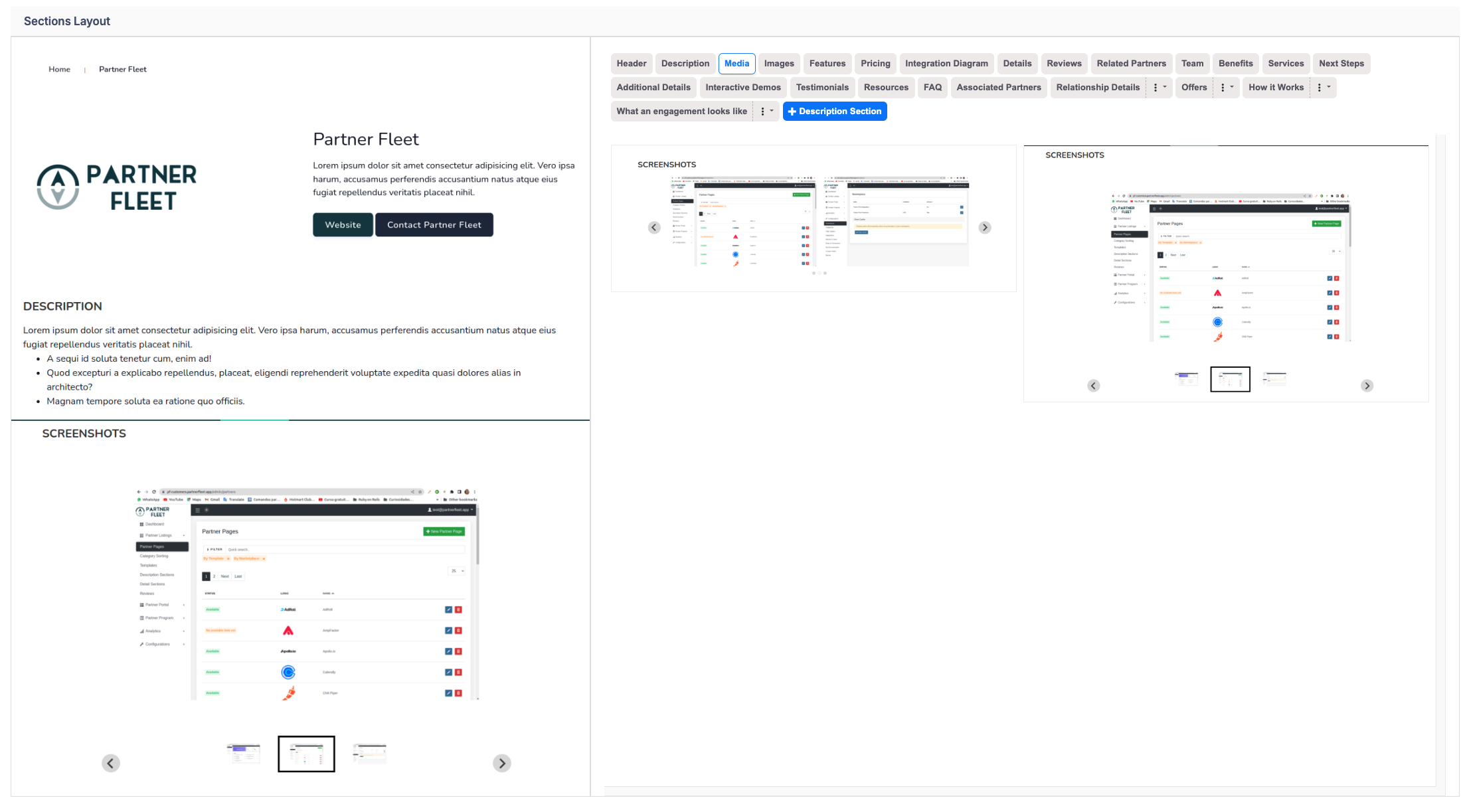
Task: Open the Interactive Demos tab
Action: point(743,88)
